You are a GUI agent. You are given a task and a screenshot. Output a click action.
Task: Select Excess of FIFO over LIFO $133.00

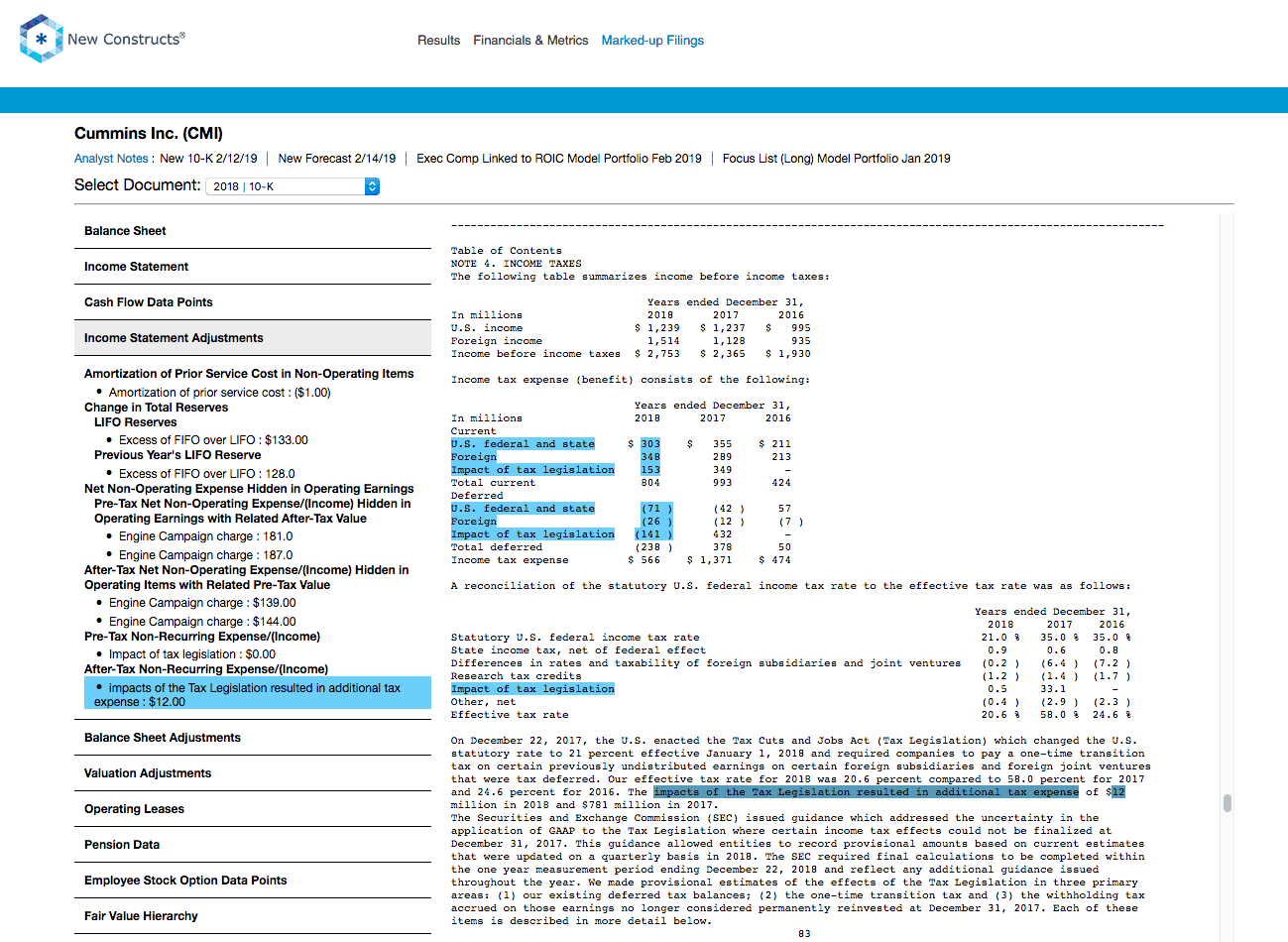213,440
